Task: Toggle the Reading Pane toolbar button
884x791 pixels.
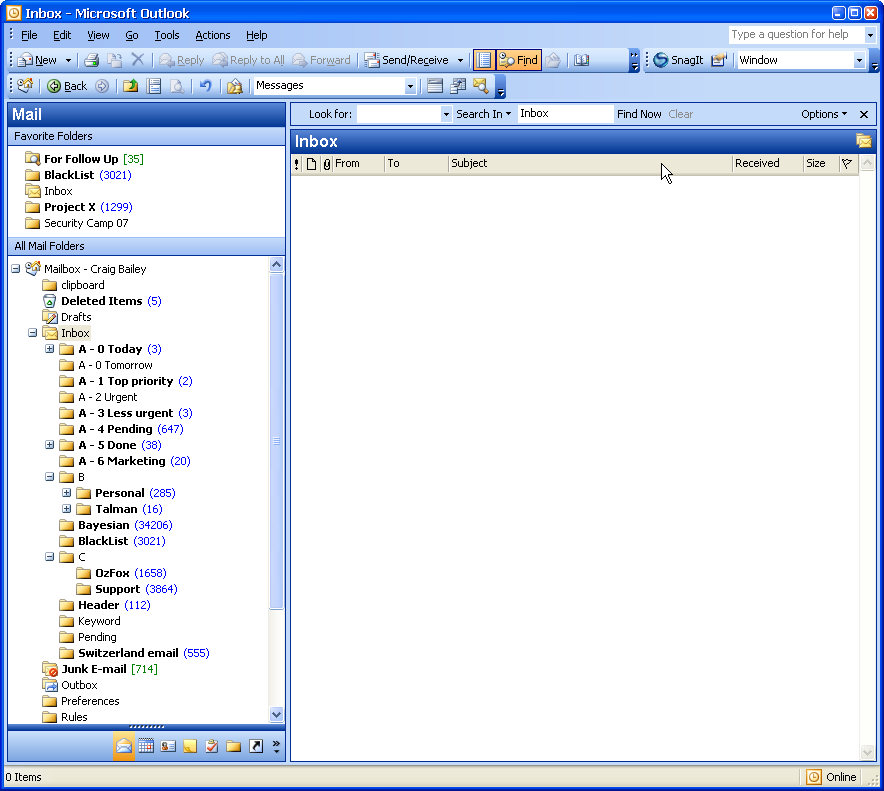Action: pyautogui.click(x=486, y=60)
